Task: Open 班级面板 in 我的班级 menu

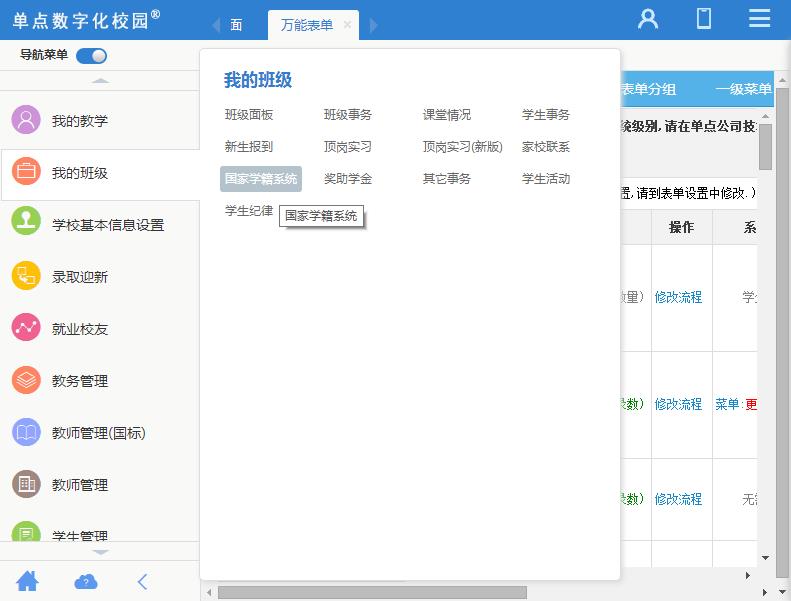Action: coord(249,115)
